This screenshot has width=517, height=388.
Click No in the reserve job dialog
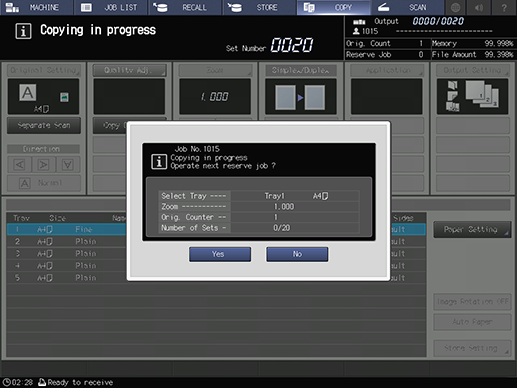[x=297, y=254]
